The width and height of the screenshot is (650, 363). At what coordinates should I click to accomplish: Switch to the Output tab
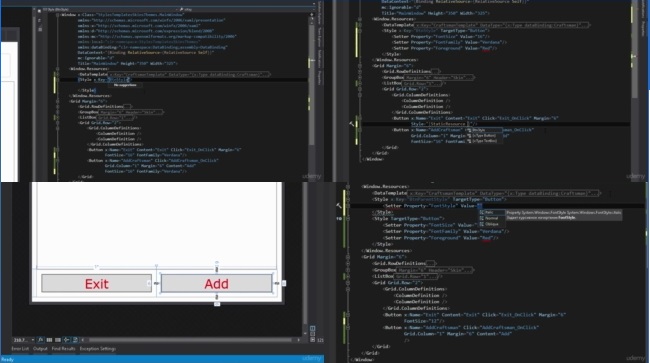pos(40,349)
